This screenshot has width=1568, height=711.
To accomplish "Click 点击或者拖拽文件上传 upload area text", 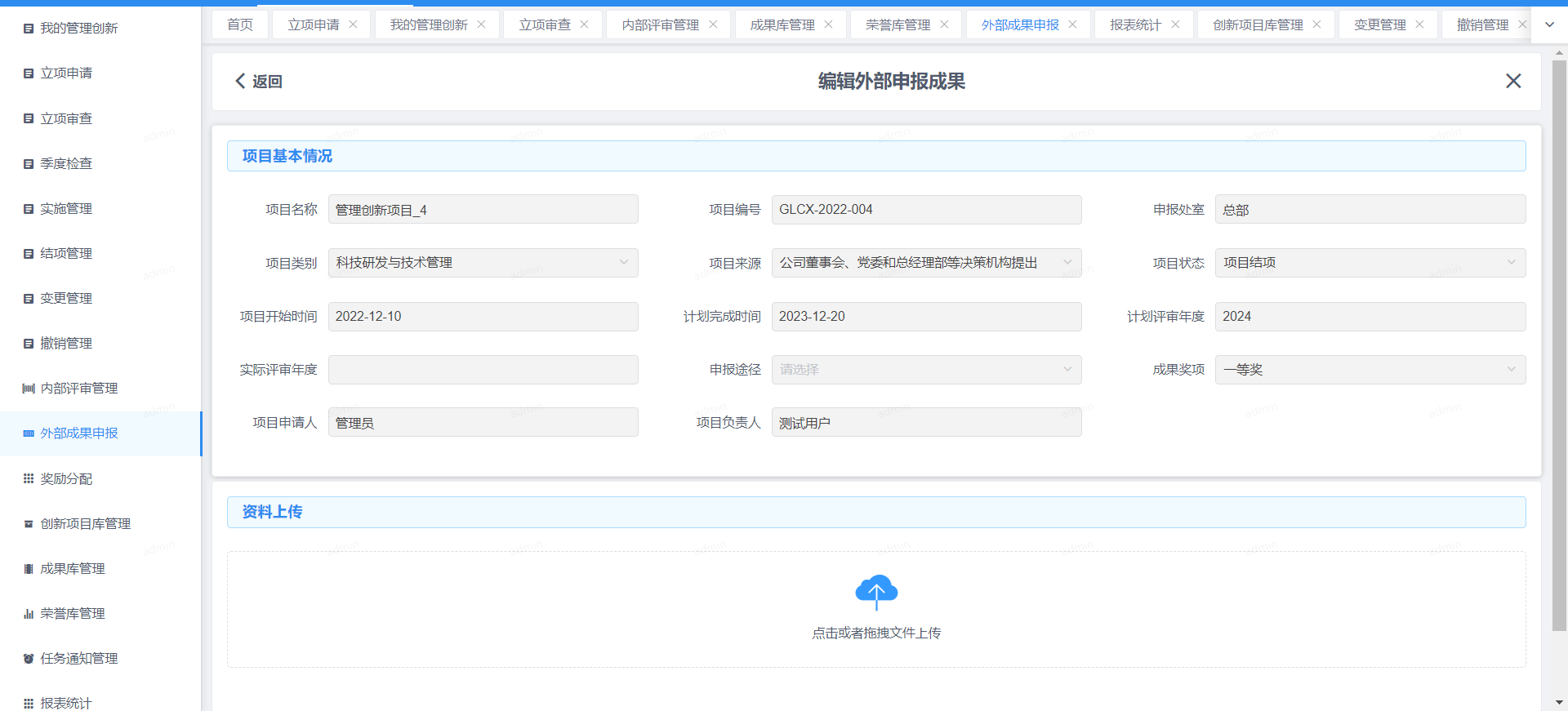I will point(876,633).
